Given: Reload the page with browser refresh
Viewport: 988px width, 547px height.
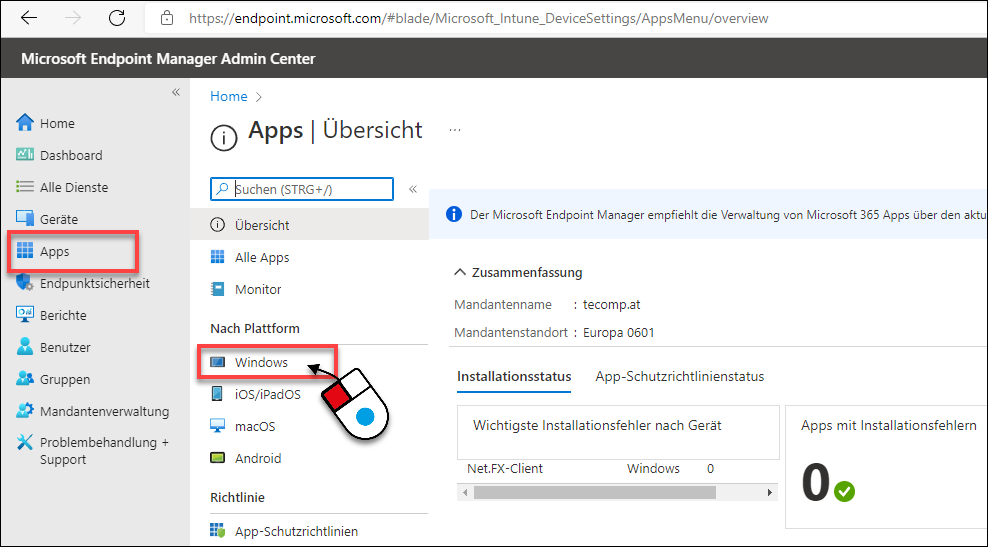Looking at the screenshot, I should click(117, 18).
